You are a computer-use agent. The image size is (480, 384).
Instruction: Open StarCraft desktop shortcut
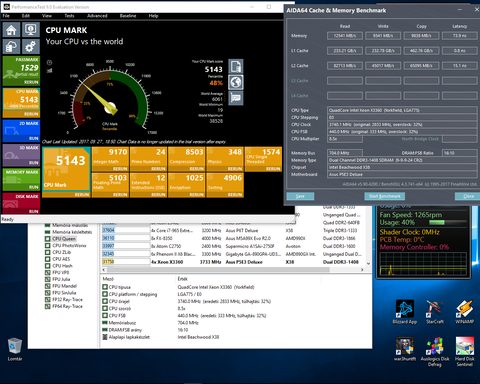[x=435, y=312]
